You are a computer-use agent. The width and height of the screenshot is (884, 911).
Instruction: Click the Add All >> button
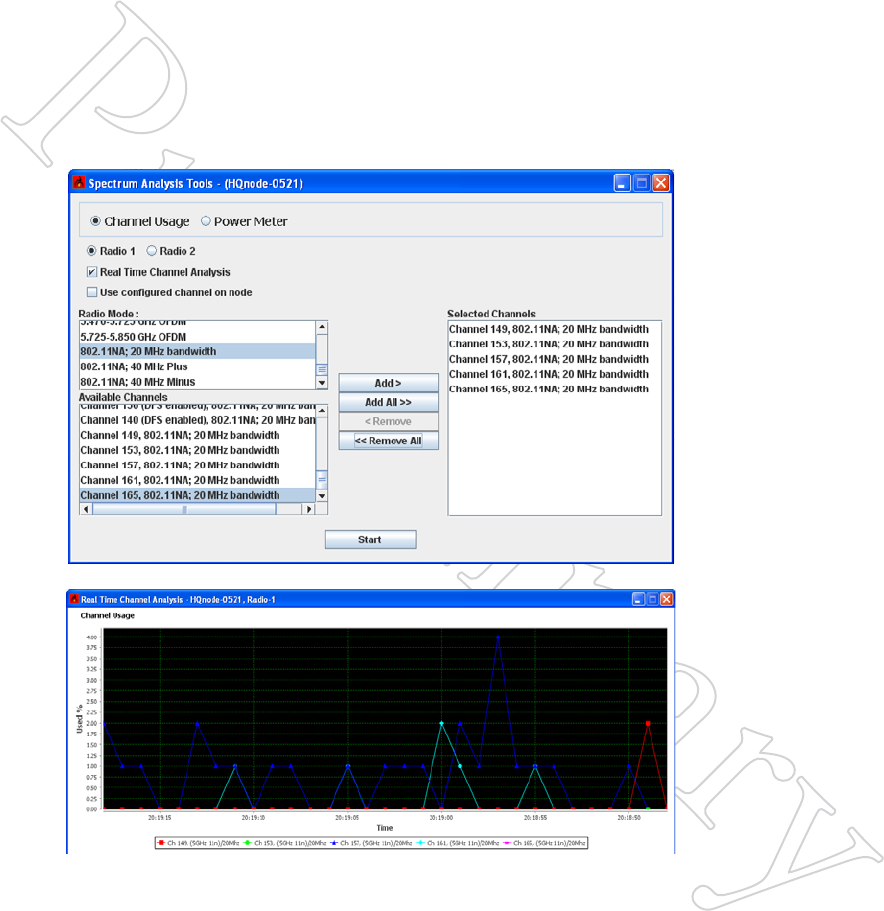(388, 402)
